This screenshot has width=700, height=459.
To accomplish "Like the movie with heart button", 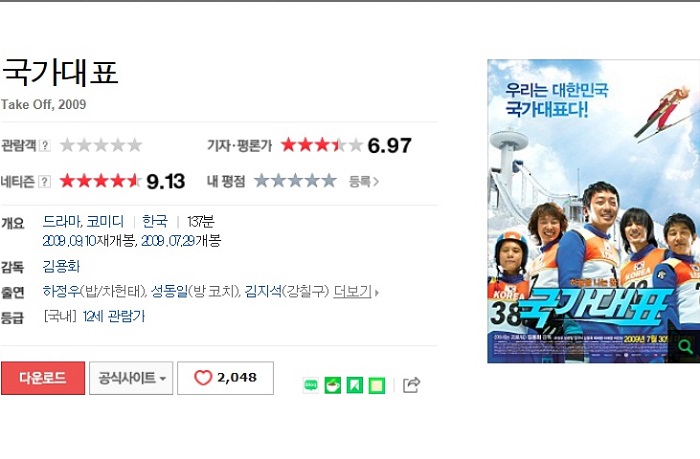I will 225,378.
